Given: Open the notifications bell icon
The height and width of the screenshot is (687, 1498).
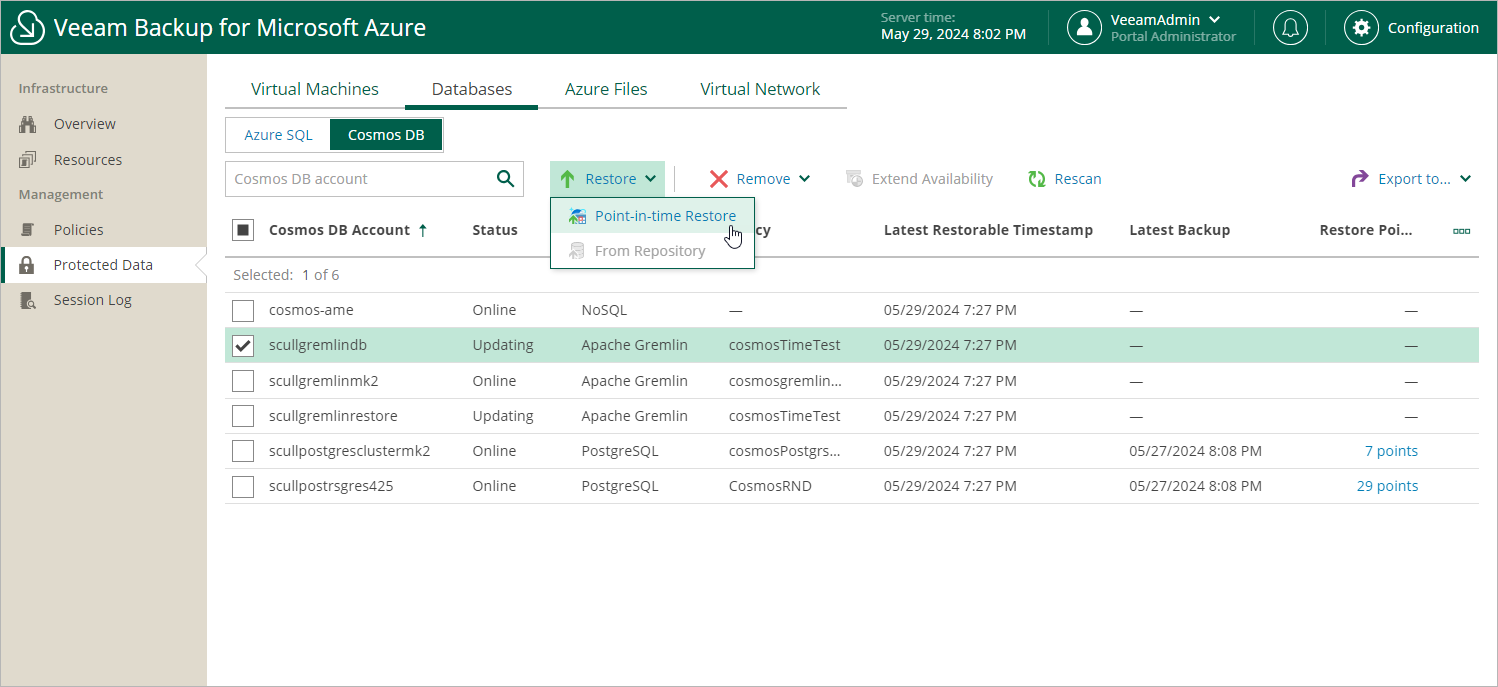Looking at the screenshot, I should point(1290,27).
